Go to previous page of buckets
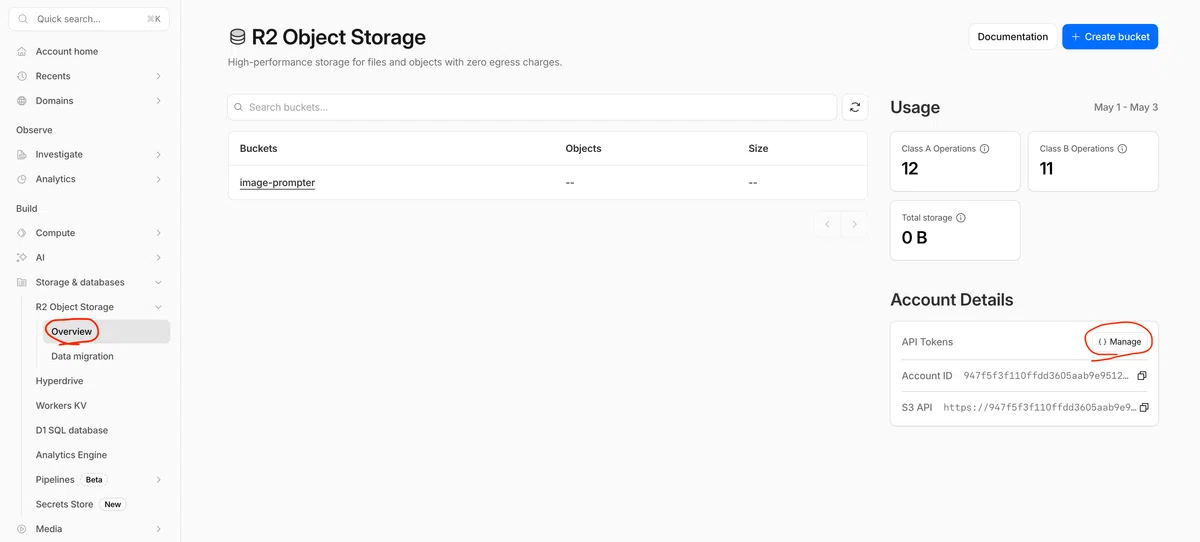 827,225
